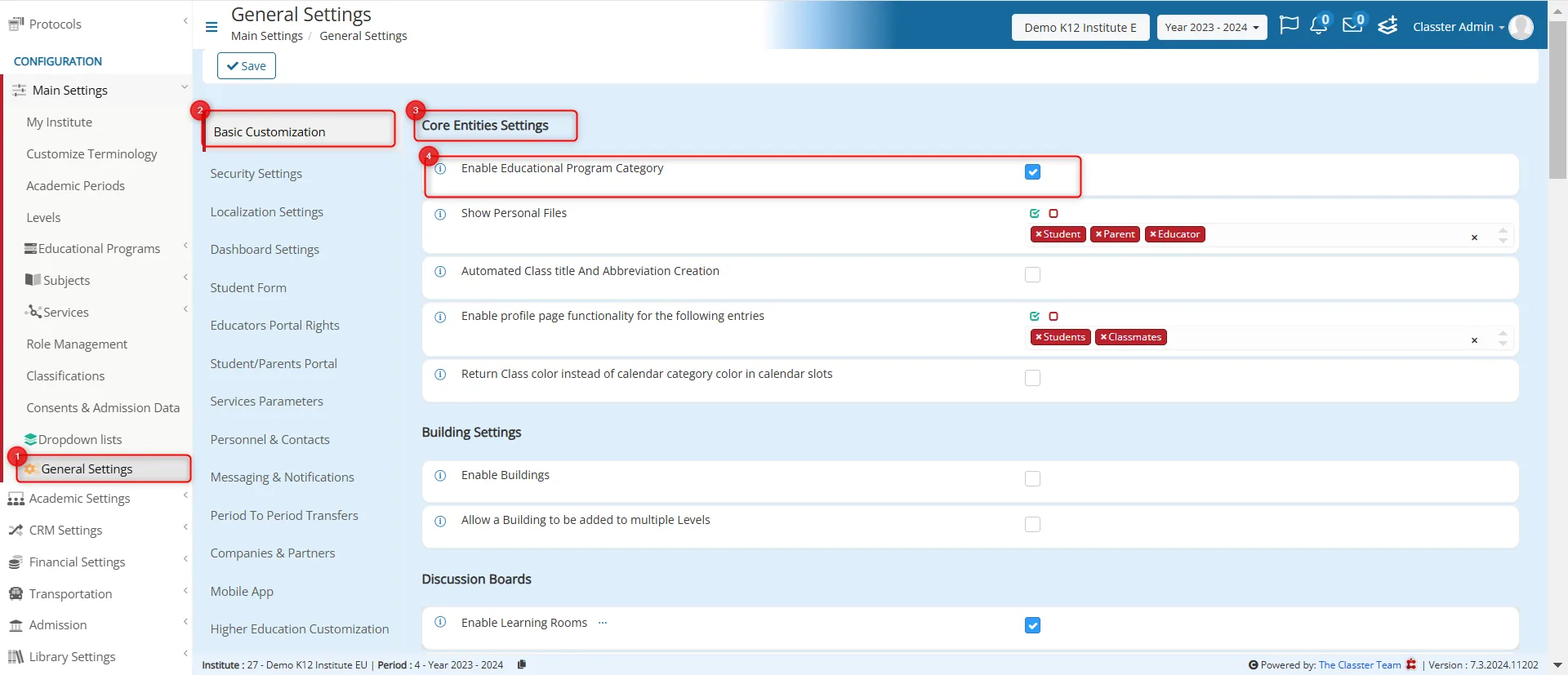Open the Show Personal Files tag selector
This screenshot has height=675, width=1568.
coord(1272,235)
